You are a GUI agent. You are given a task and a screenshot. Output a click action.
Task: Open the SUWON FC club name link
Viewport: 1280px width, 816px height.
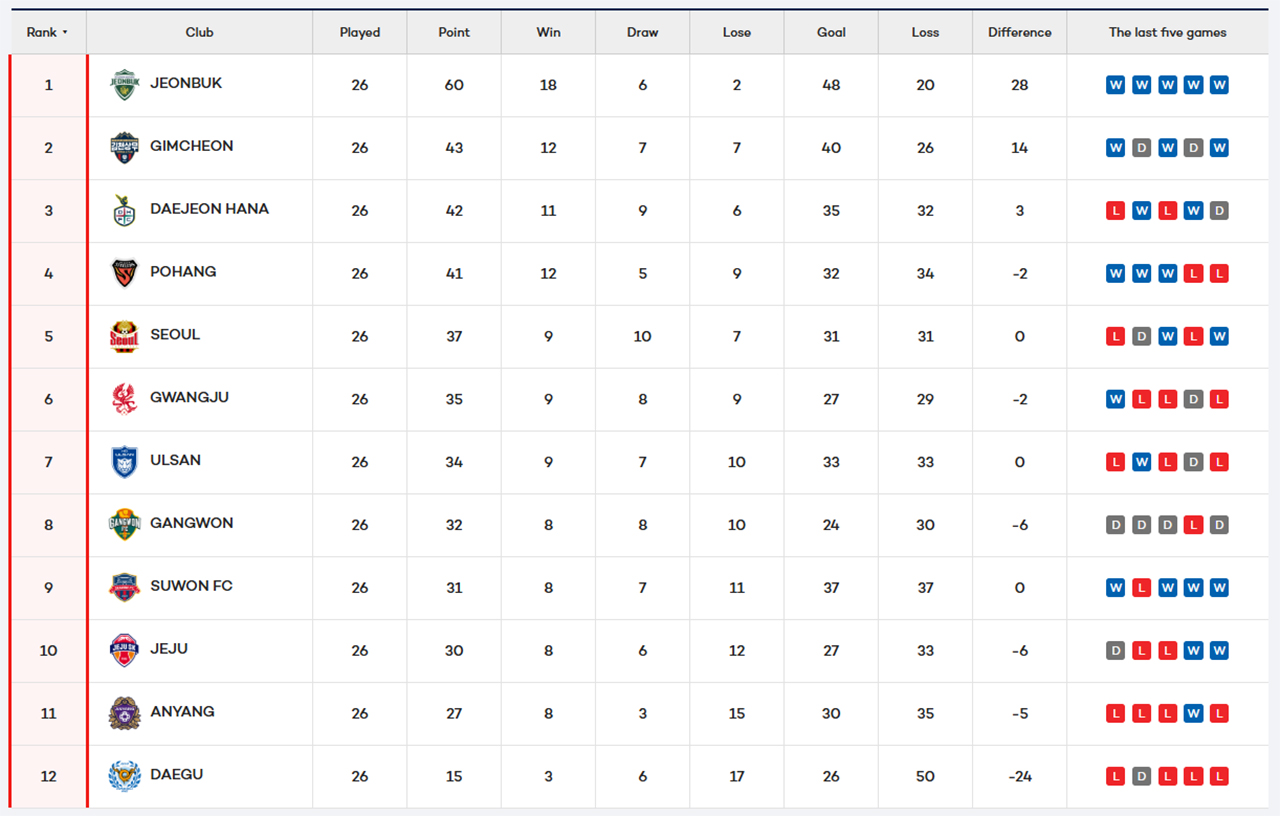point(191,586)
